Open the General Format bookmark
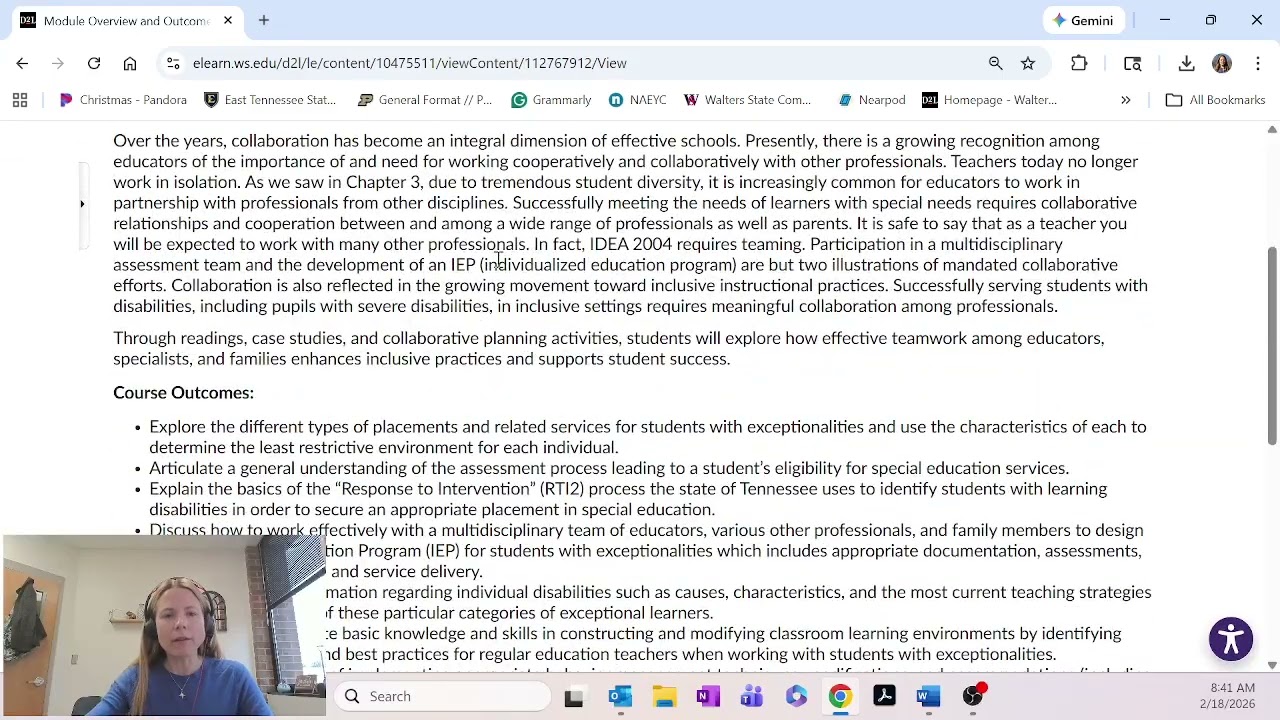The image size is (1280, 720). [426, 100]
